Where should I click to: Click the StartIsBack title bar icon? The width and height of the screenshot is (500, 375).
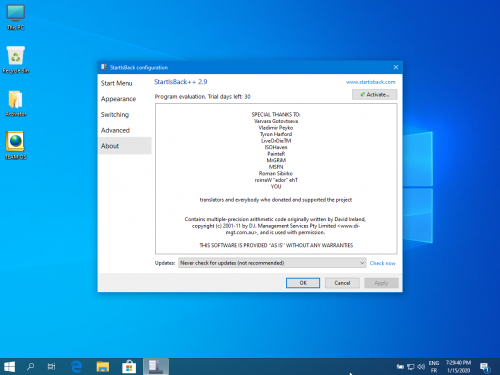pyautogui.click(x=104, y=67)
